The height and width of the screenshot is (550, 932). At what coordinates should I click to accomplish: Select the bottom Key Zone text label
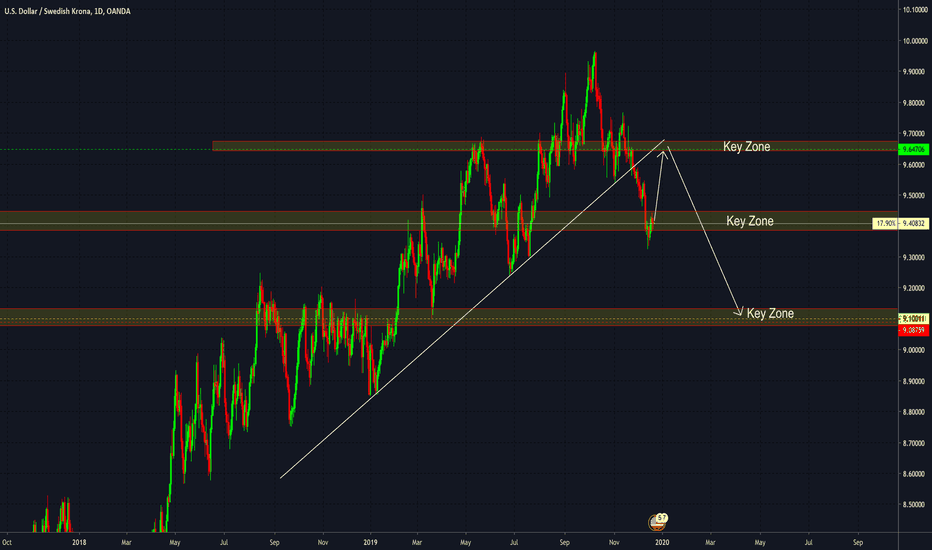click(x=770, y=313)
